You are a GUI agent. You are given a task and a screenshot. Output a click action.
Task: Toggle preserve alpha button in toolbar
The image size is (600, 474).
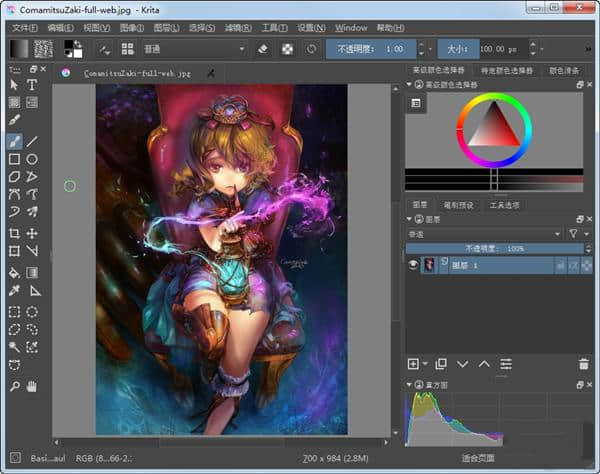287,48
